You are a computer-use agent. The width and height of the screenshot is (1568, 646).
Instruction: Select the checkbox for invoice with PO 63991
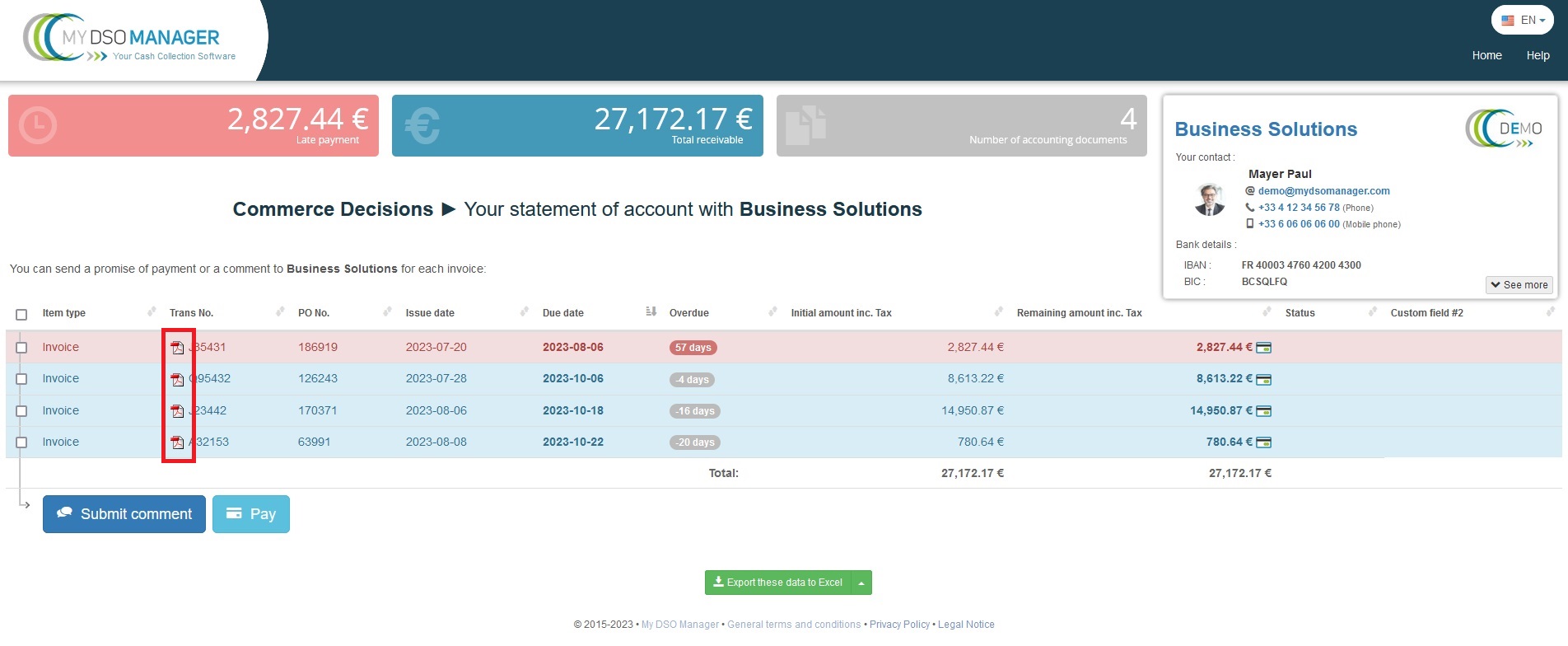click(21, 442)
